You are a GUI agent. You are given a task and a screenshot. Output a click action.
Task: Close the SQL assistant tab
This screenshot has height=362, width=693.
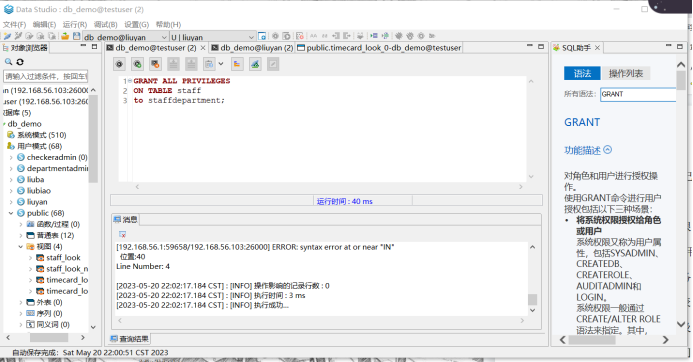(597, 48)
